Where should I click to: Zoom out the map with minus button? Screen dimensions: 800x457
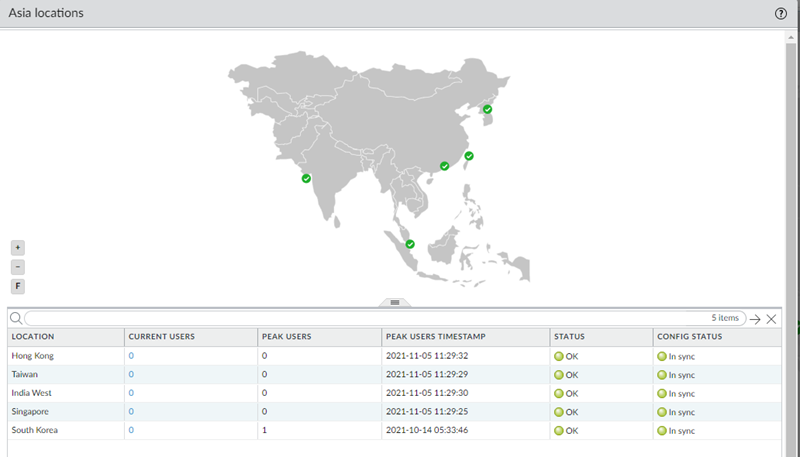tap(18, 267)
